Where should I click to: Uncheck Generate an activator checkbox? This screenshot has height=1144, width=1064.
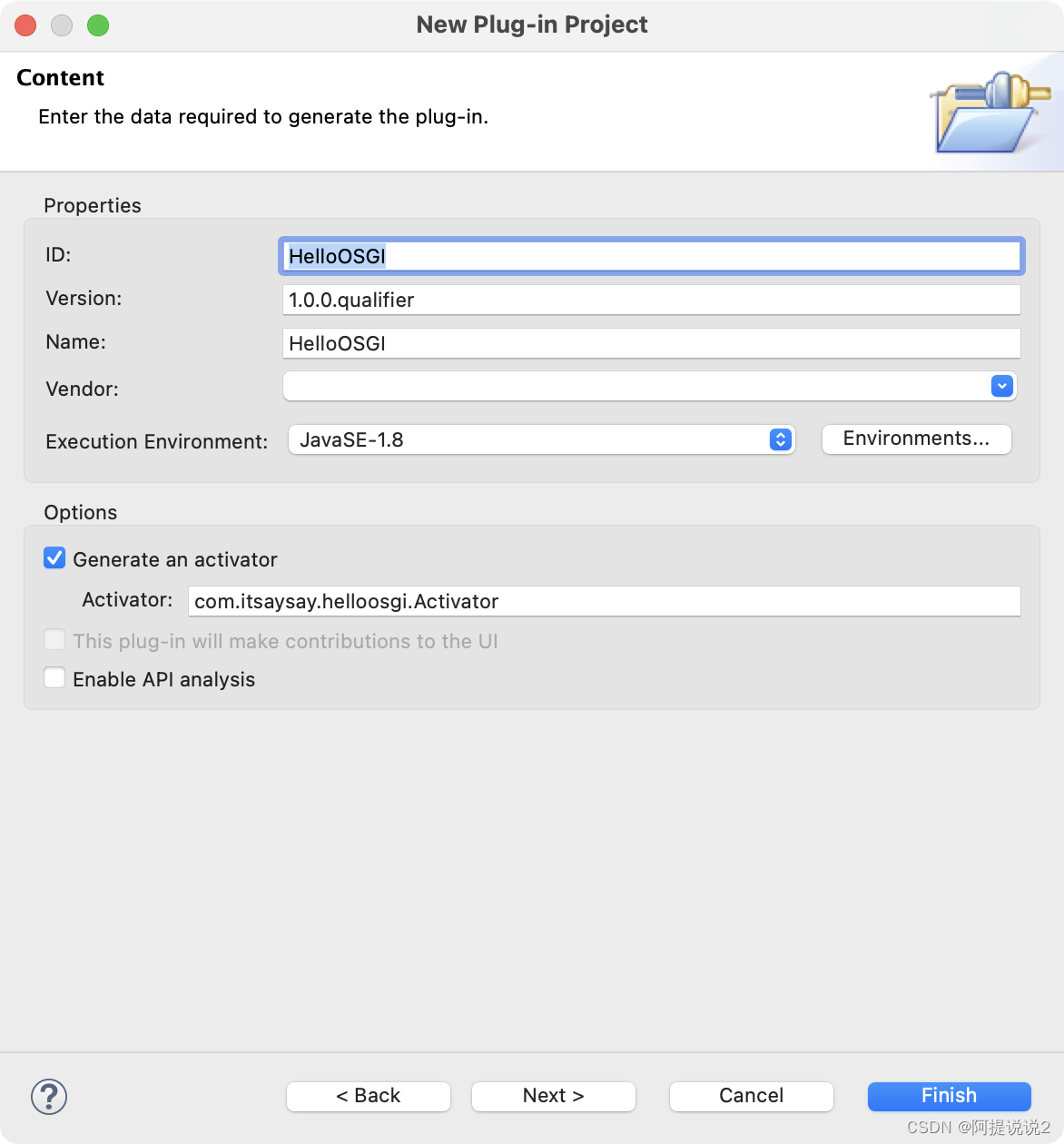tap(54, 558)
